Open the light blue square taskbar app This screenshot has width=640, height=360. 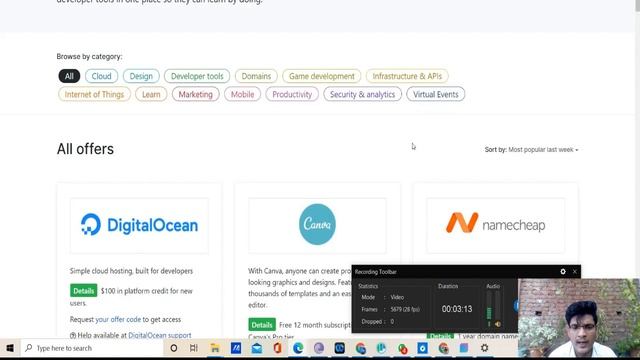tap(464, 348)
